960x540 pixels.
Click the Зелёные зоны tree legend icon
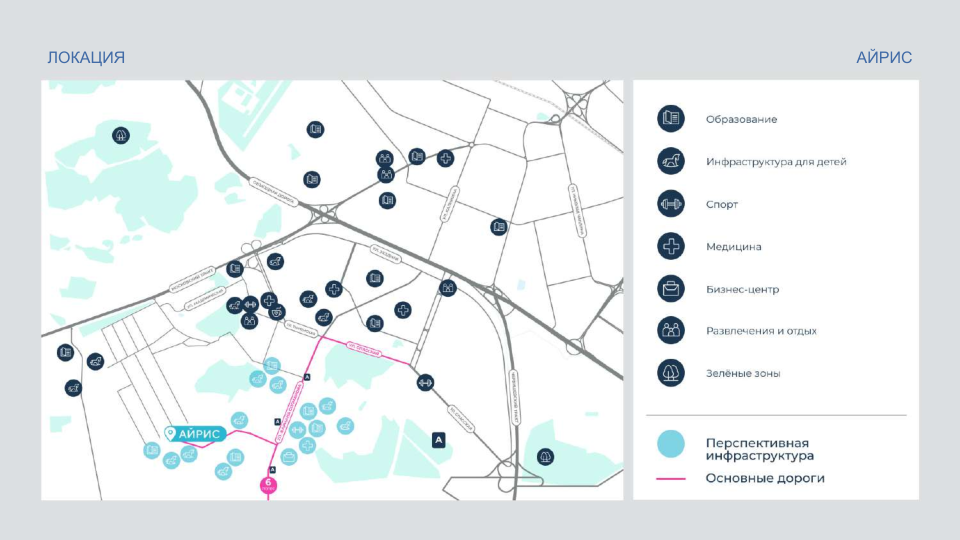click(x=669, y=373)
